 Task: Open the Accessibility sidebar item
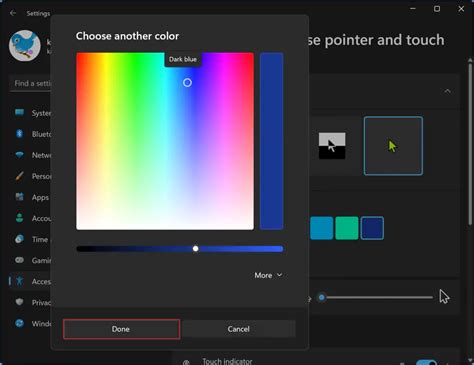pos(31,281)
